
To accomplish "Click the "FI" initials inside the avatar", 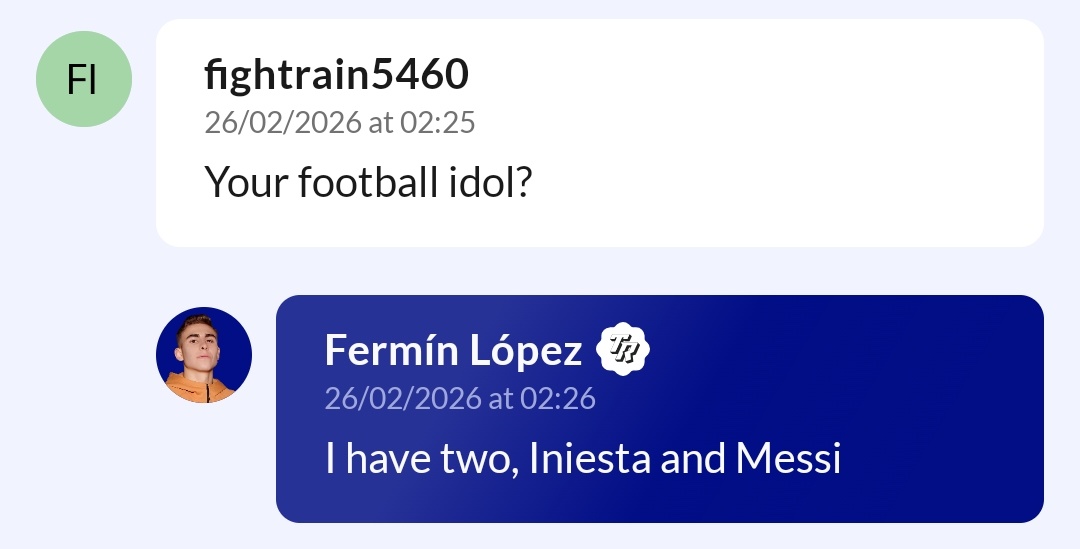I will (x=82, y=80).
